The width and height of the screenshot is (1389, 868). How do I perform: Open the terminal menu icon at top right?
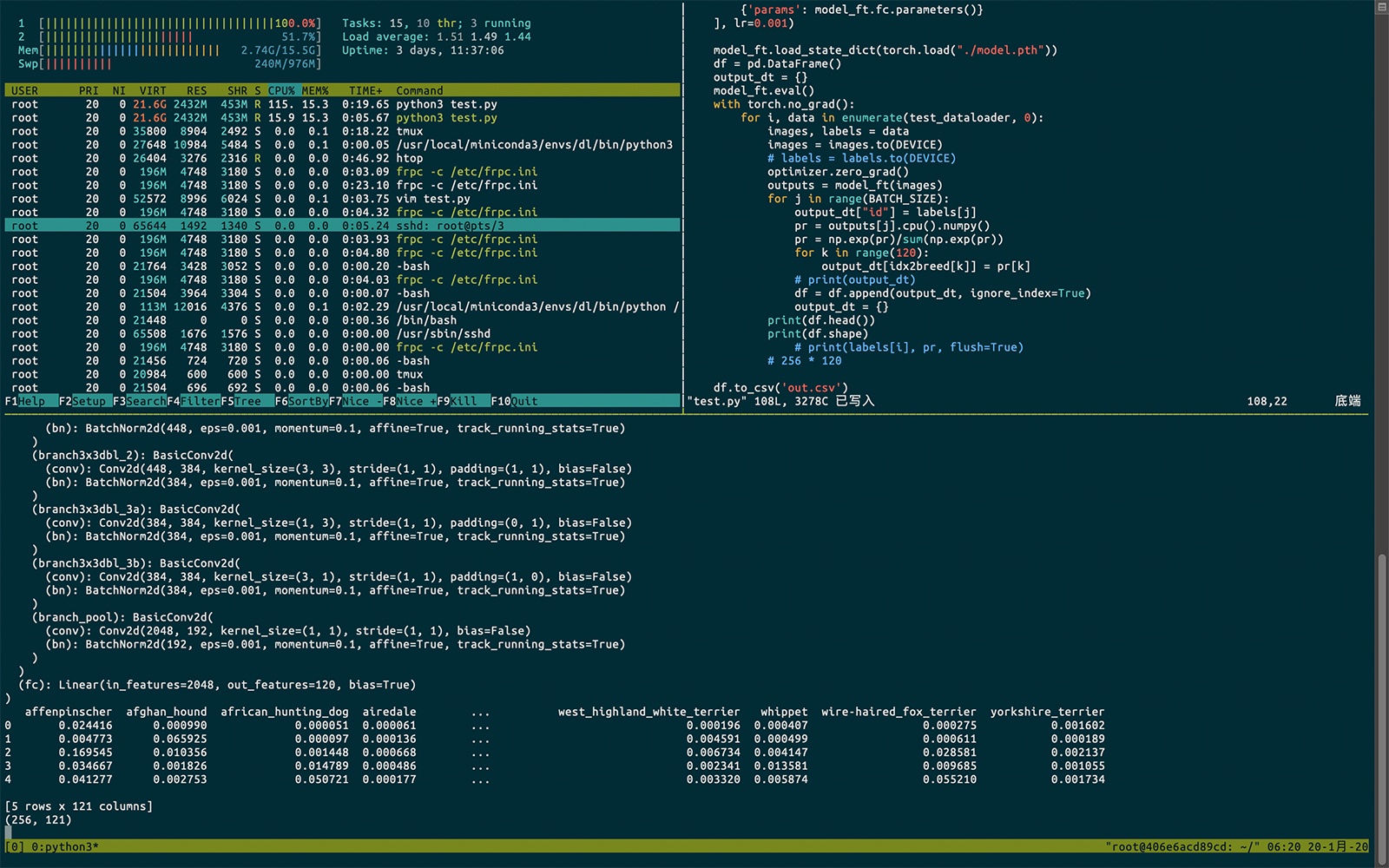click(1381, 7)
